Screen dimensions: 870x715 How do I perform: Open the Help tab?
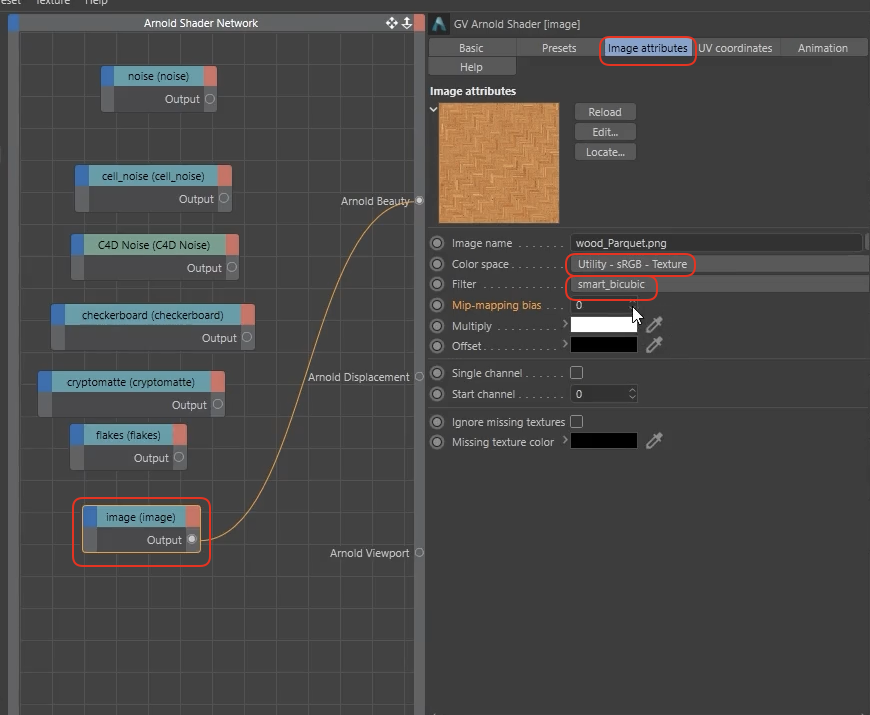pos(471,67)
